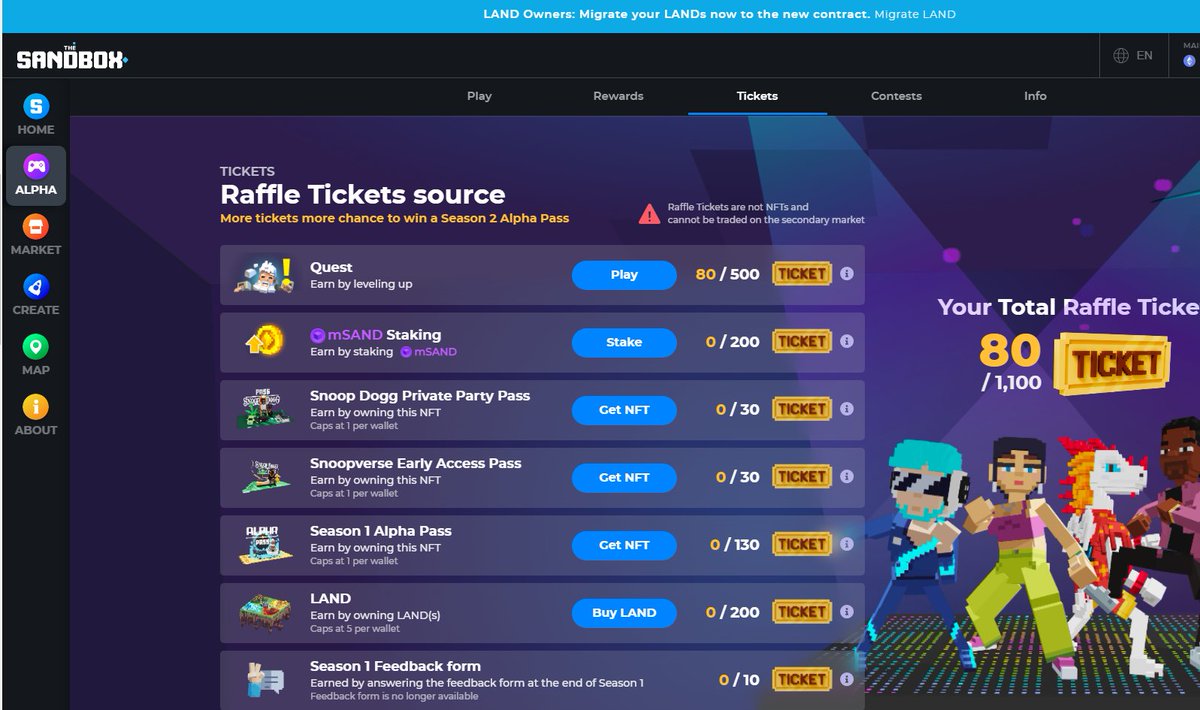Viewport: 1200px width, 710px height.
Task: Click the LAND row thumbnail
Action: pyautogui.click(x=264, y=613)
